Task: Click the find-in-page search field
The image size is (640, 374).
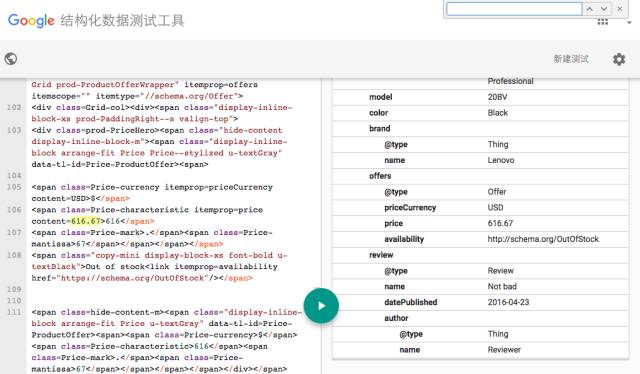Action: pyautogui.click(x=514, y=9)
